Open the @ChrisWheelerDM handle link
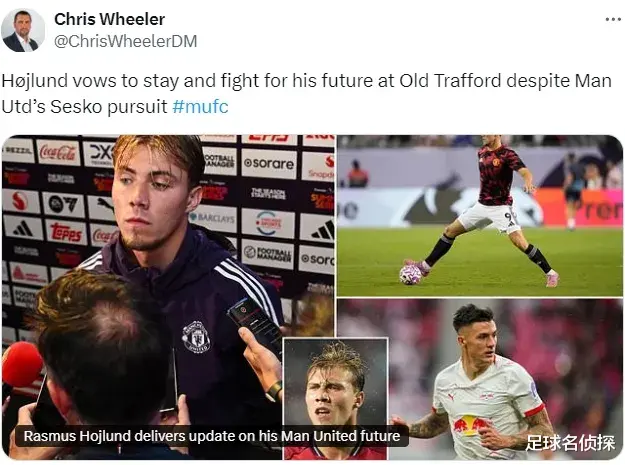This screenshot has height=465, width=625. pyautogui.click(x=126, y=41)
